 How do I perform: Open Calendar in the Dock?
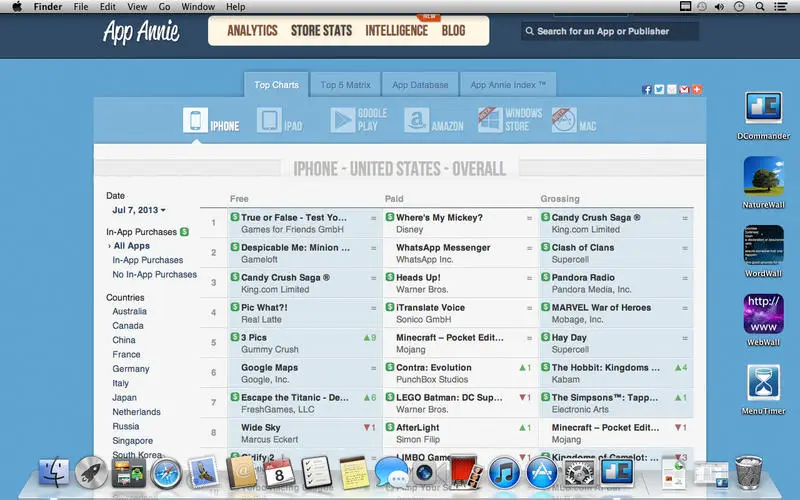click(x=279, y=472)
